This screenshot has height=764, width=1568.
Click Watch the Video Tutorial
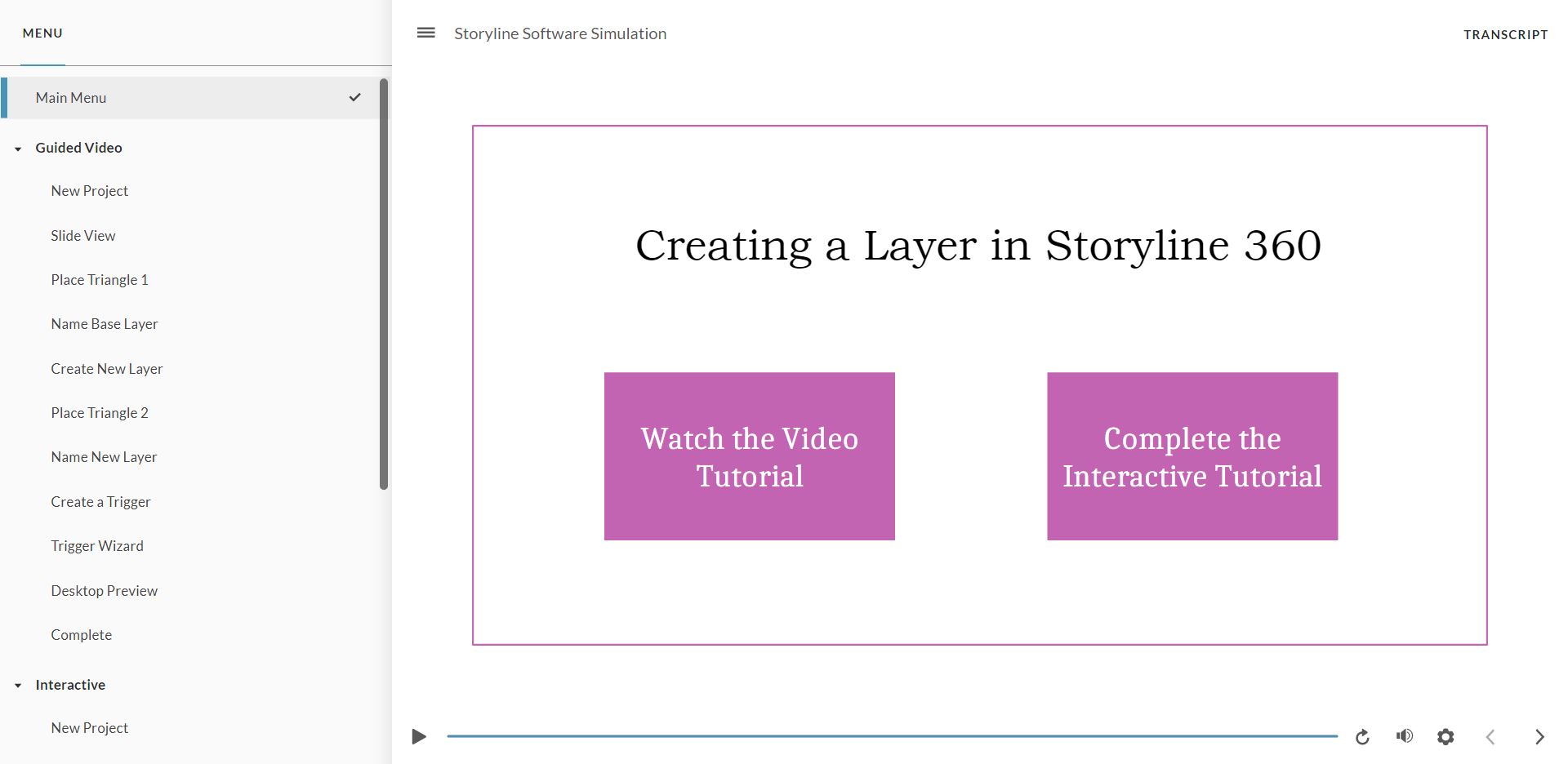pyautogui.click(x=749, y=456)
